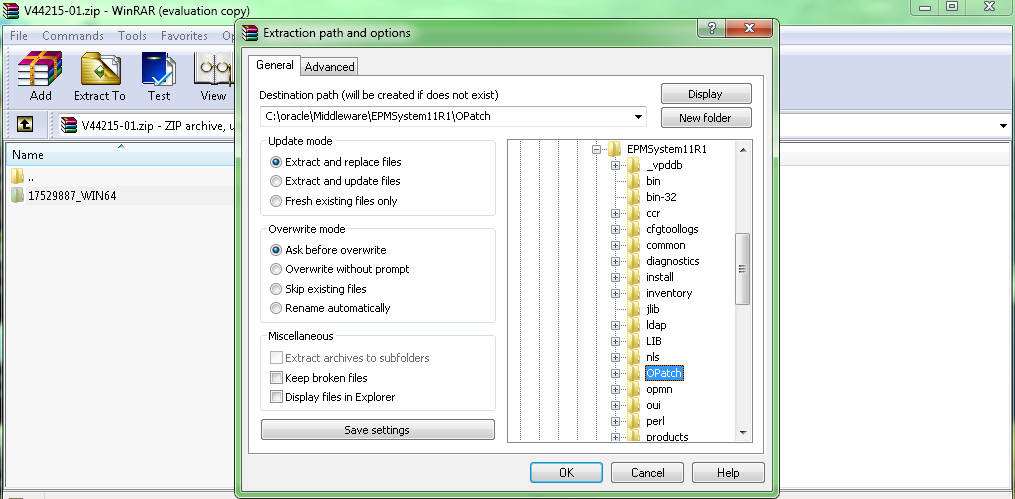Select the opmn folder in tree
The image size is (1015, 499).
coord(659,389)
